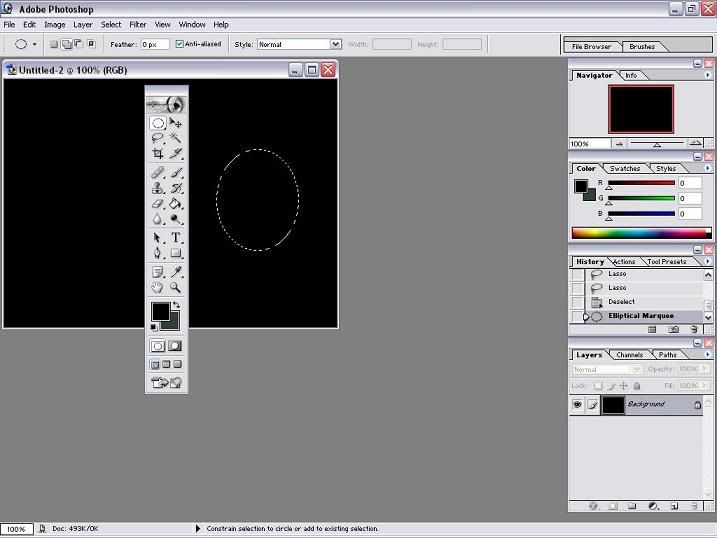This screenshot has height=538, width=717.
Task: Select the Lasso tool
Action: click(x=158, y=138)
